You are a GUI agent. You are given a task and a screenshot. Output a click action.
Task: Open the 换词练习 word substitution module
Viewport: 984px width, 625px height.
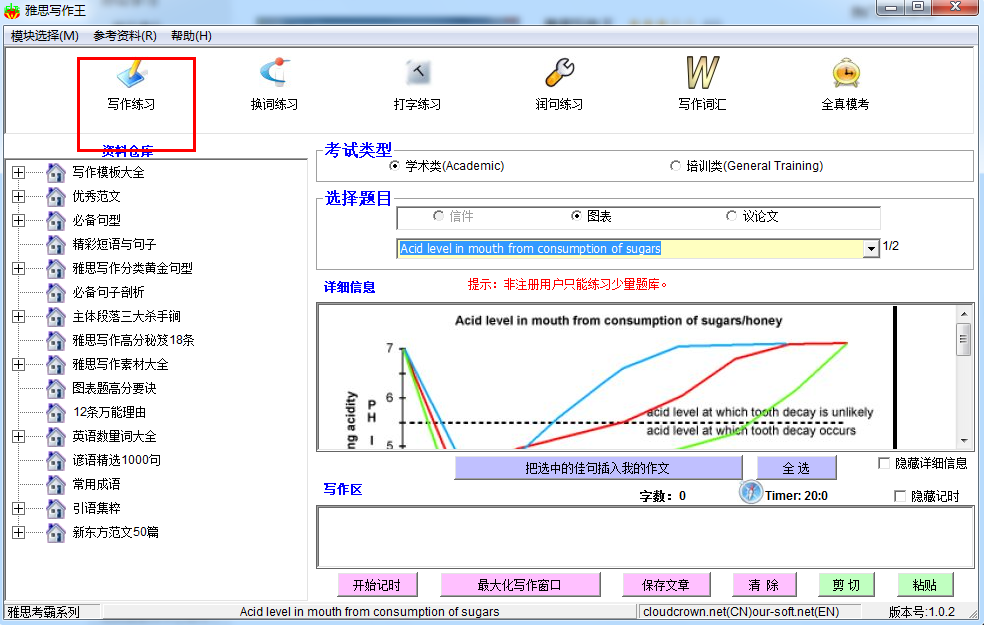click(x=274, y=85)
